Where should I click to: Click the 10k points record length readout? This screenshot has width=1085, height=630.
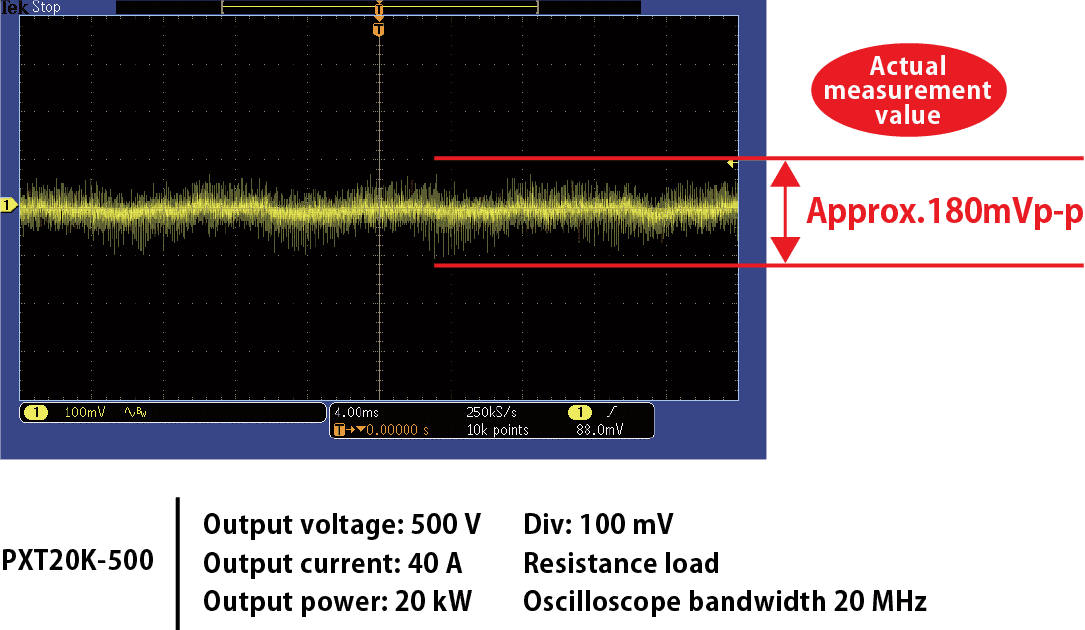pyautogui.click(x=497, y=430)
